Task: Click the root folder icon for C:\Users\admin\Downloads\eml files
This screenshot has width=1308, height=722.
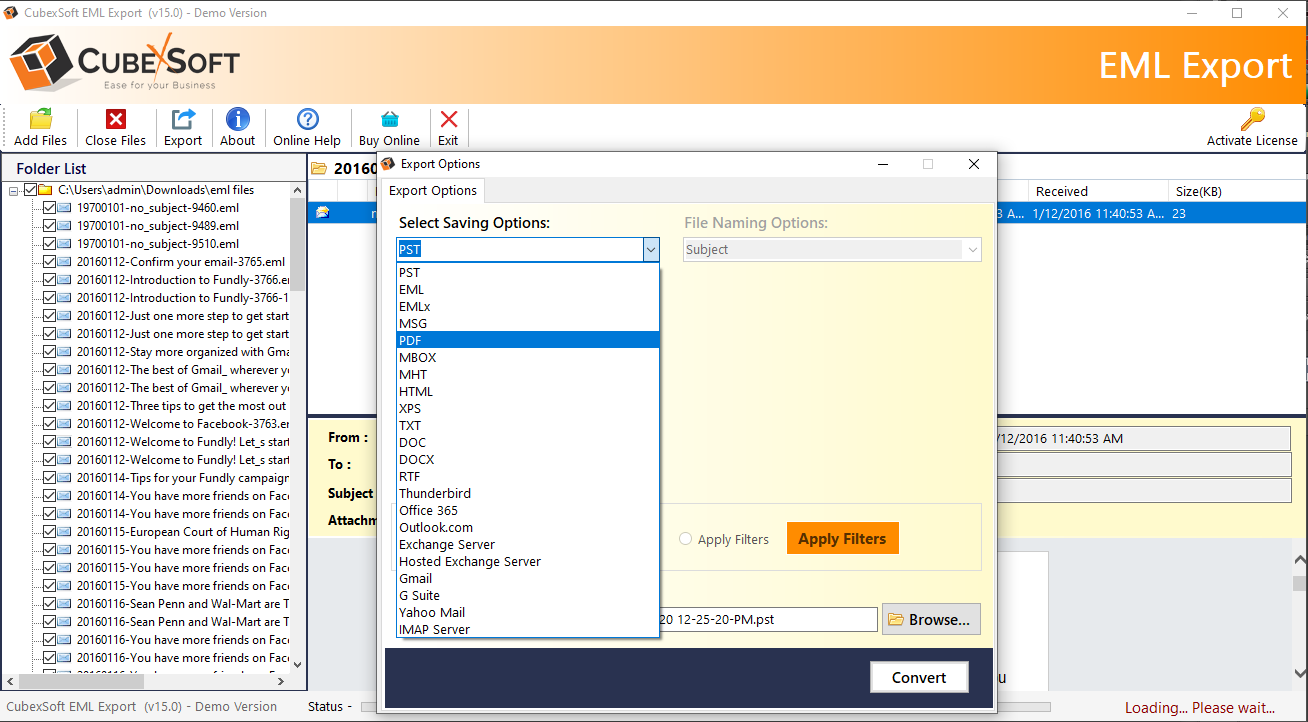Action: pyautogui.click(x=46, y=190)
